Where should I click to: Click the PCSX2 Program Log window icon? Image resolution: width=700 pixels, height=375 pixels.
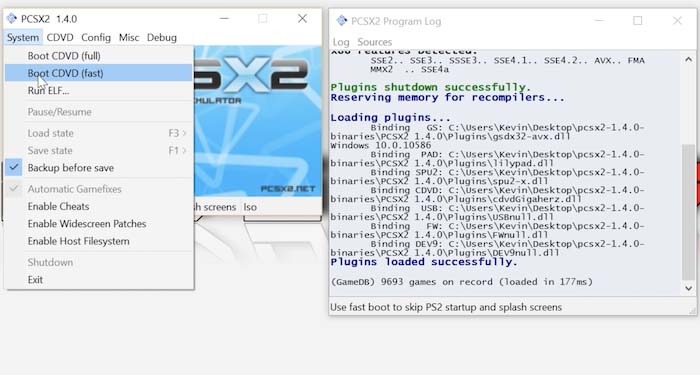342,21
